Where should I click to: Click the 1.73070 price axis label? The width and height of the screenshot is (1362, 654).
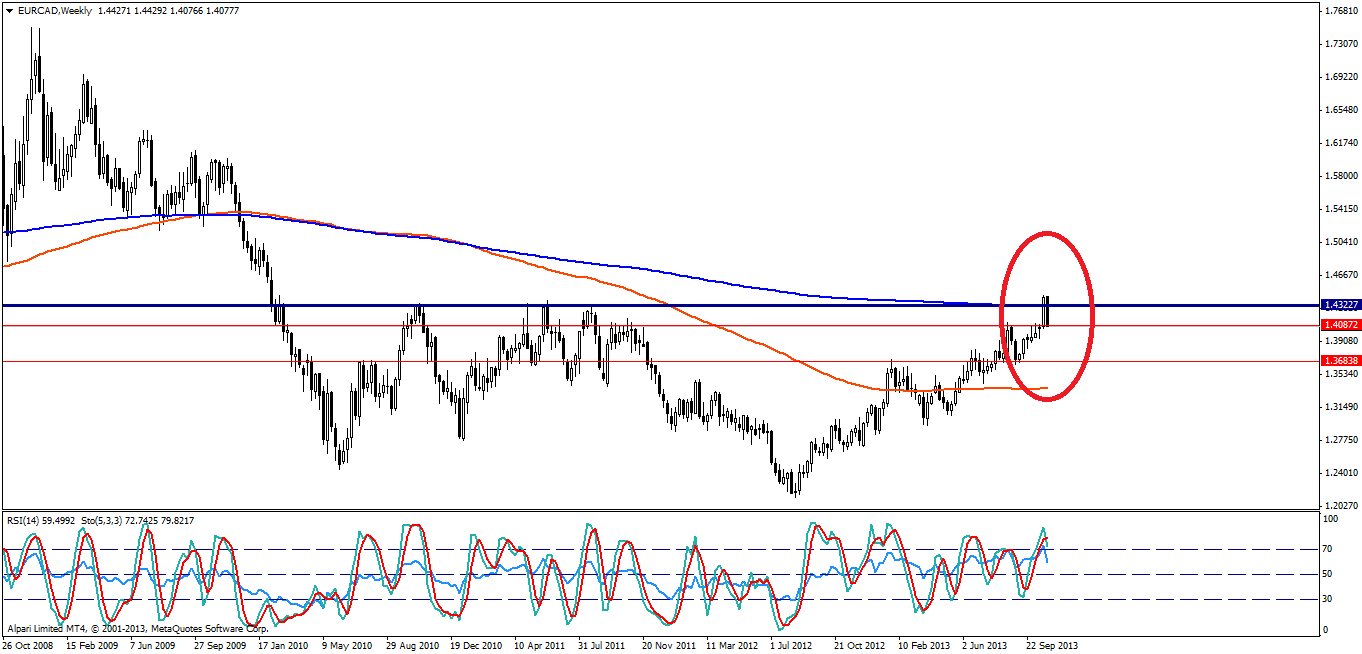[x=1340, y=44]
